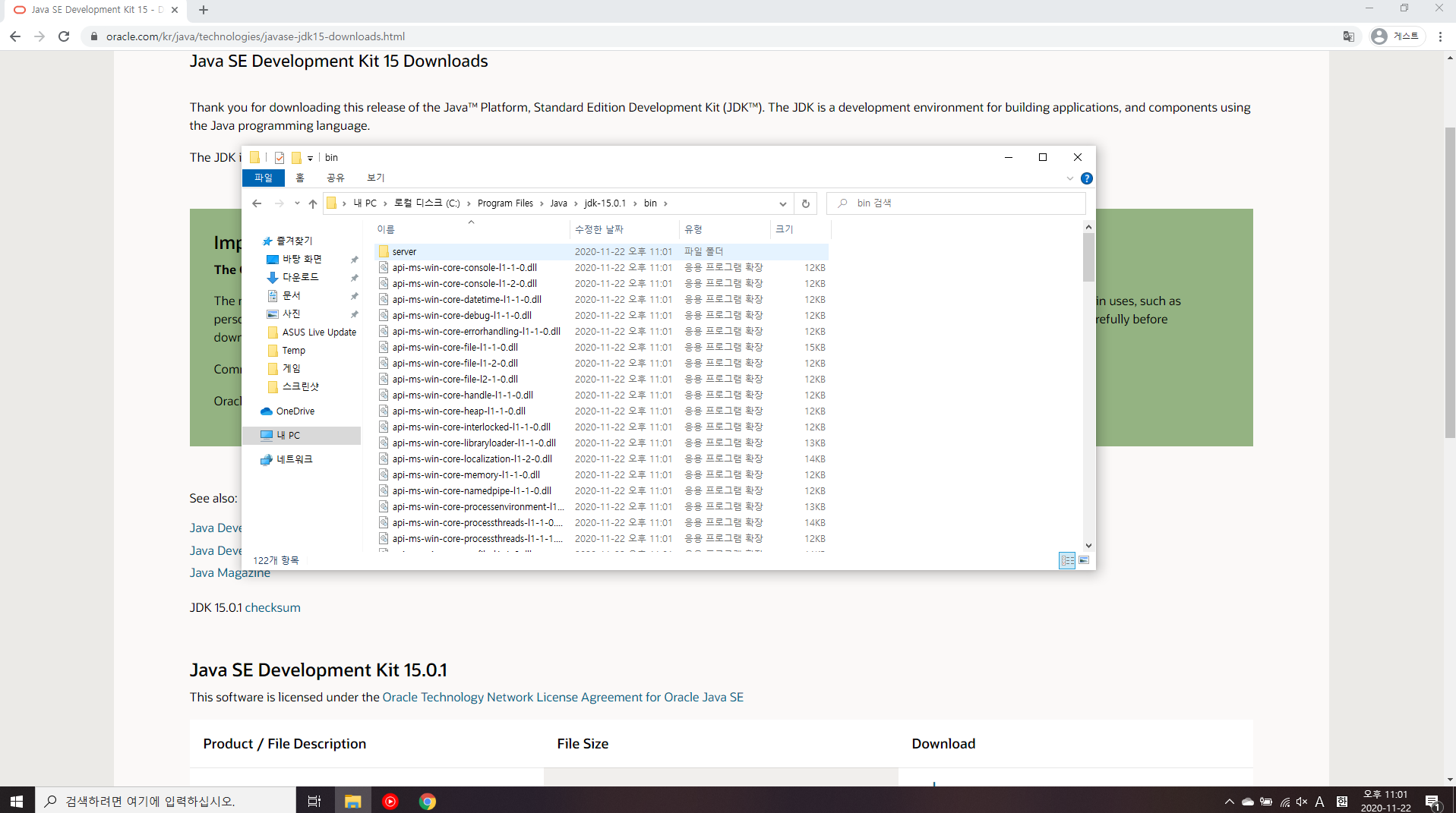Viewport: 1456px width, 813px height.
Task: Open the 홈 ribbon tab
Action: point(299,178)
